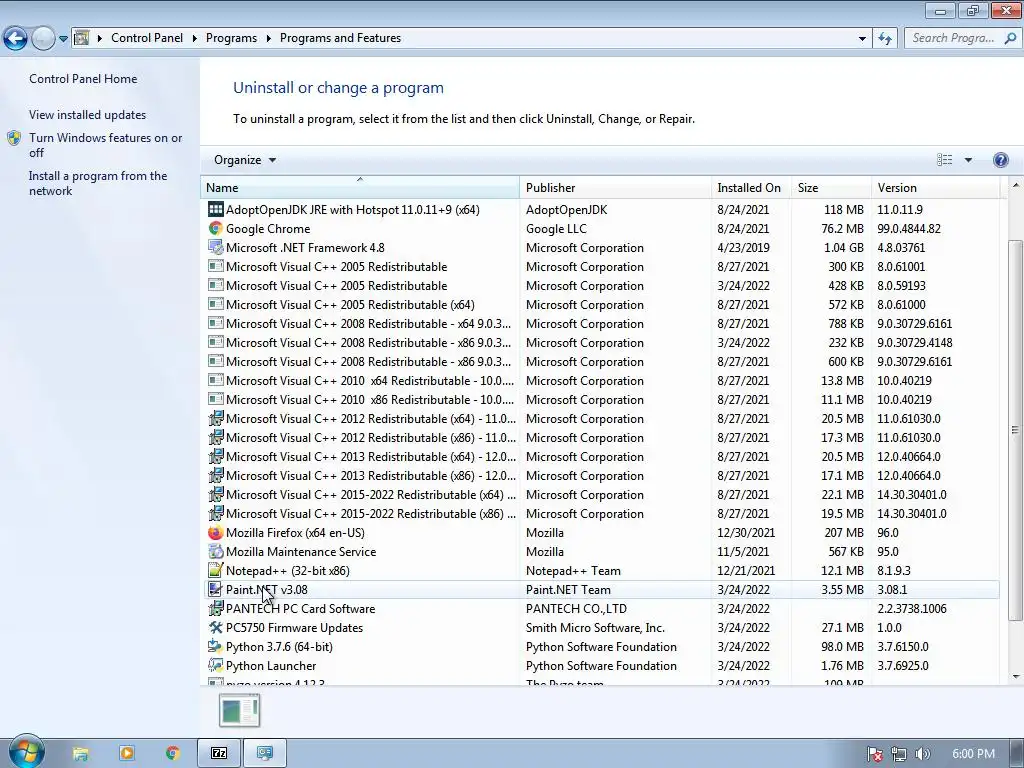Select Visual C++ 2010 x64 Redistributable row

click(x=600, y=381)
